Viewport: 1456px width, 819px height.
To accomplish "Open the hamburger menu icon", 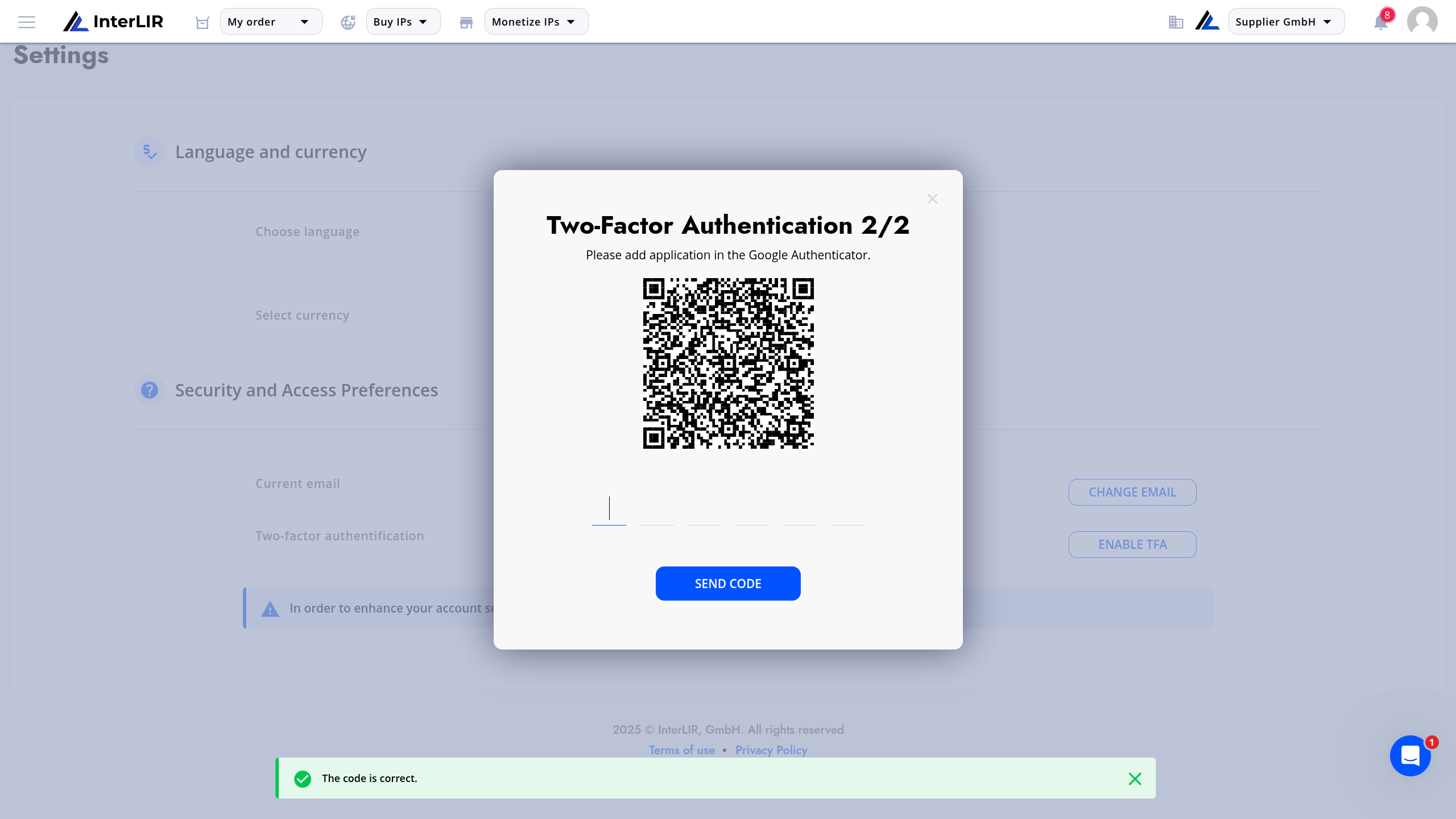I will point(27,22).
